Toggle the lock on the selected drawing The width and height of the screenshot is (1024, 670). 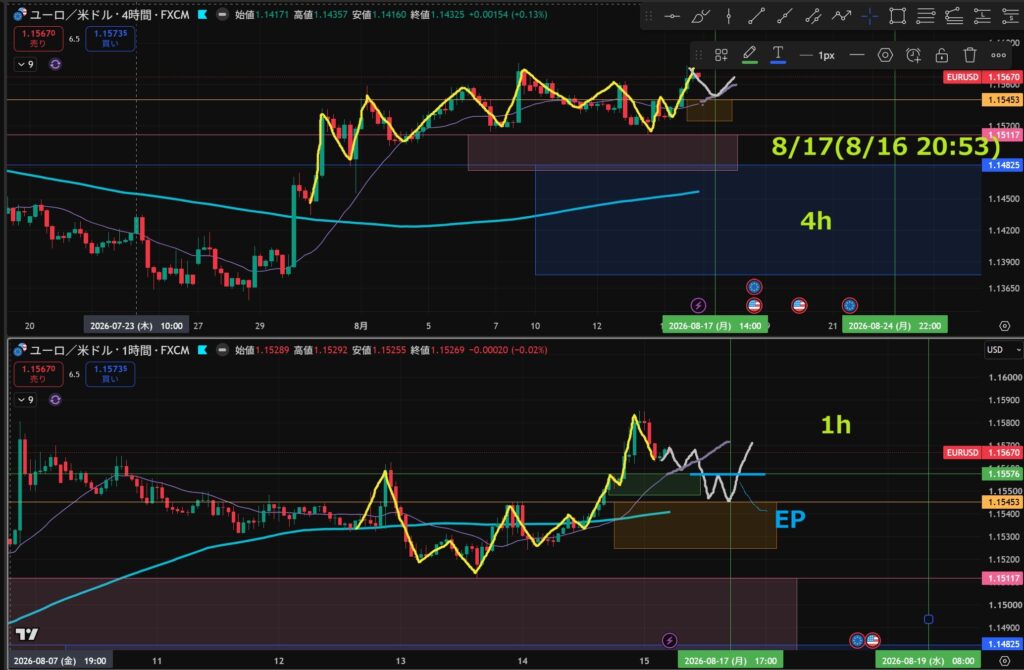coord(941,56)
